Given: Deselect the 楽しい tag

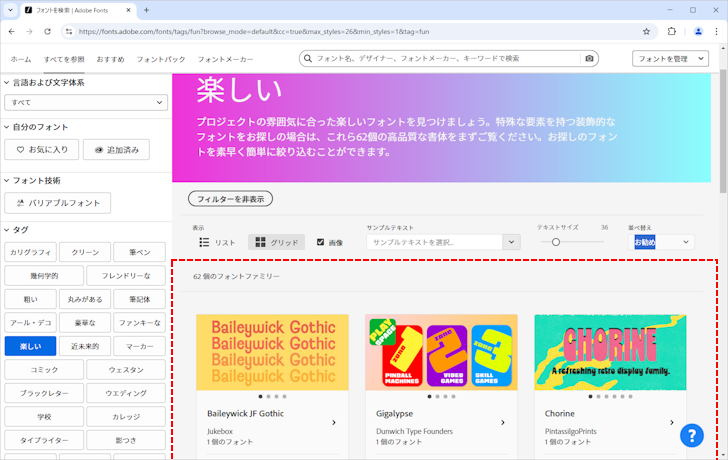Looking at the screenshot, I should [31, 346].
